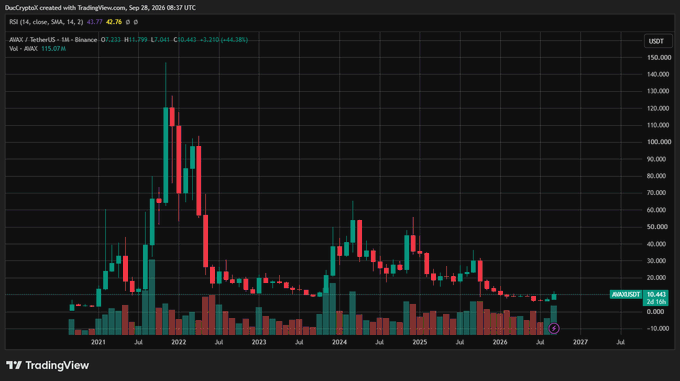
Task: Click the 2021 label on the time axis
Action: coord(98,342)
